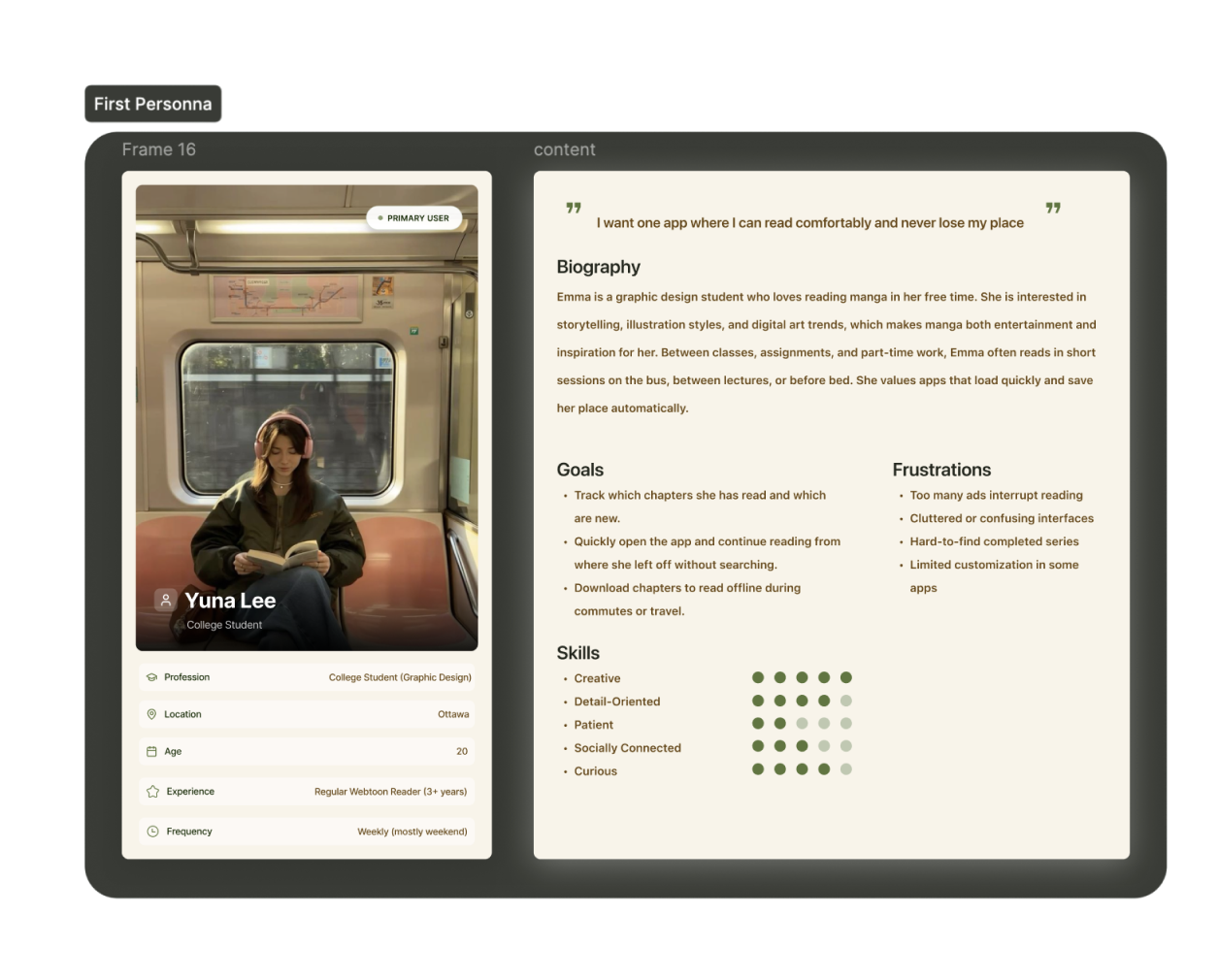This screenshot has height=980, width=1219.
Task: Click the biography paragraph starting with Emma
Action: coord(826,352)
